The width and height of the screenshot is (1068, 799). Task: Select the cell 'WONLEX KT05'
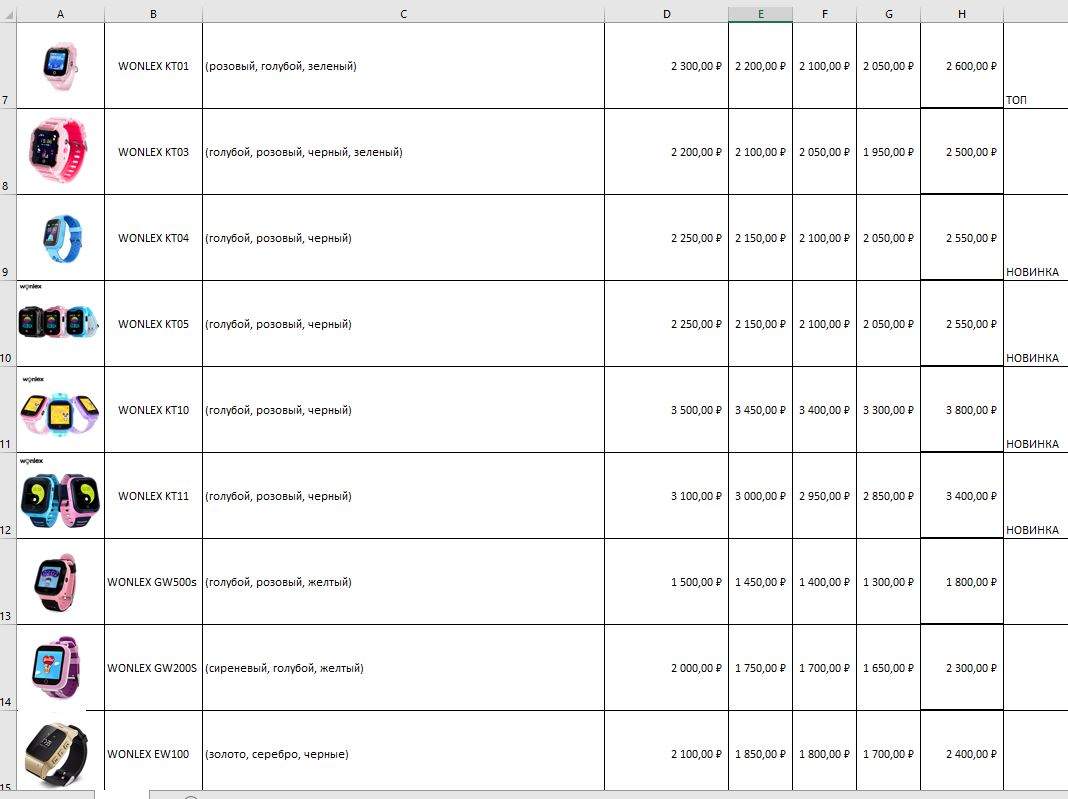tap(153, 324)
